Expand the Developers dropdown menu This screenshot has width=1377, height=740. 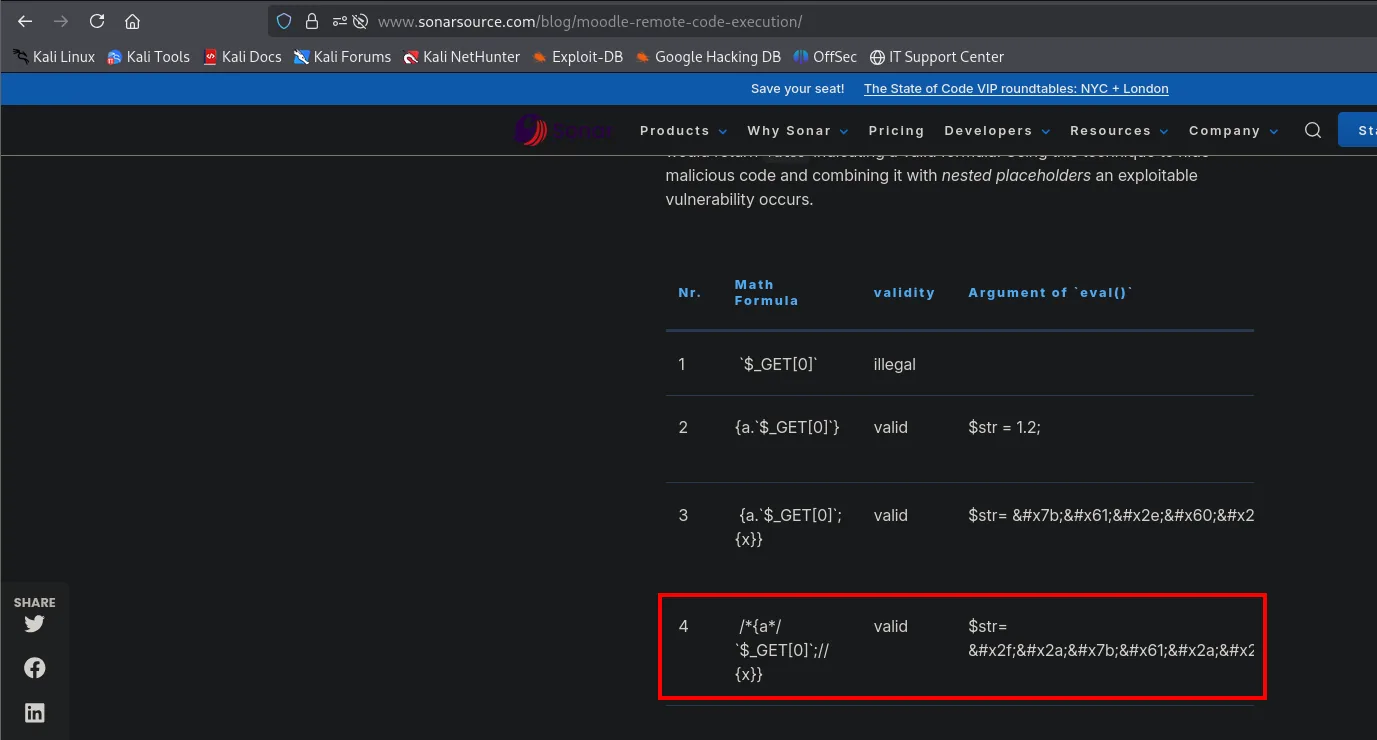tap(997, 131)
